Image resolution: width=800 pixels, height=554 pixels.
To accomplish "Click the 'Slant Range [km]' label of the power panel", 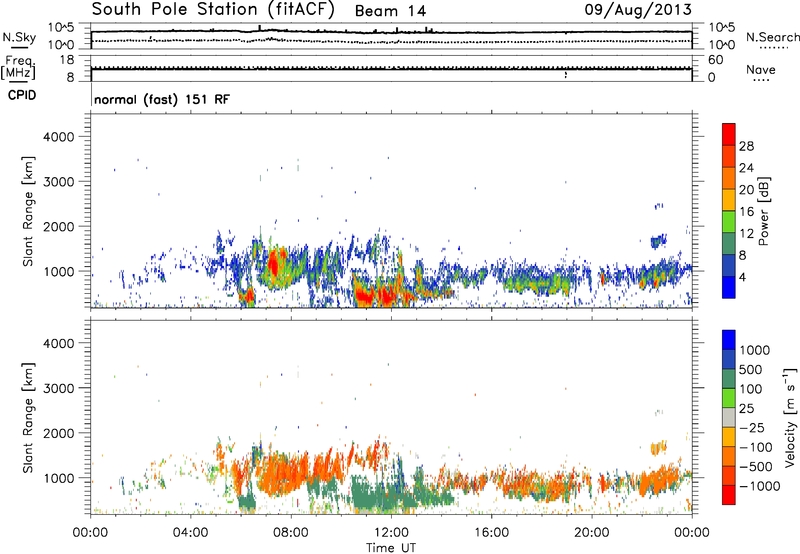I will [x=28, y=211].
